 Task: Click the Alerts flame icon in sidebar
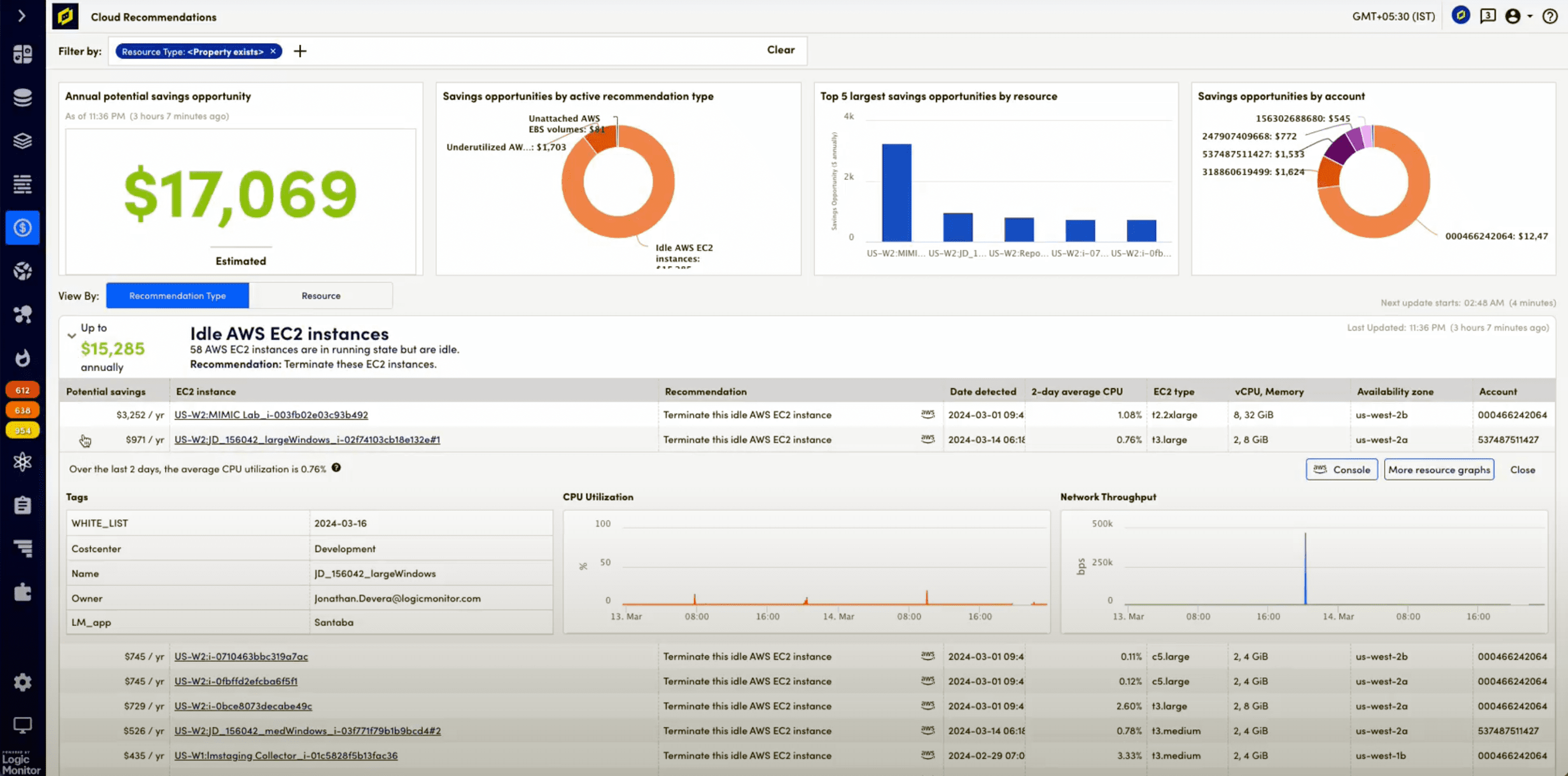pyautogui.click(x=22, y=359)
